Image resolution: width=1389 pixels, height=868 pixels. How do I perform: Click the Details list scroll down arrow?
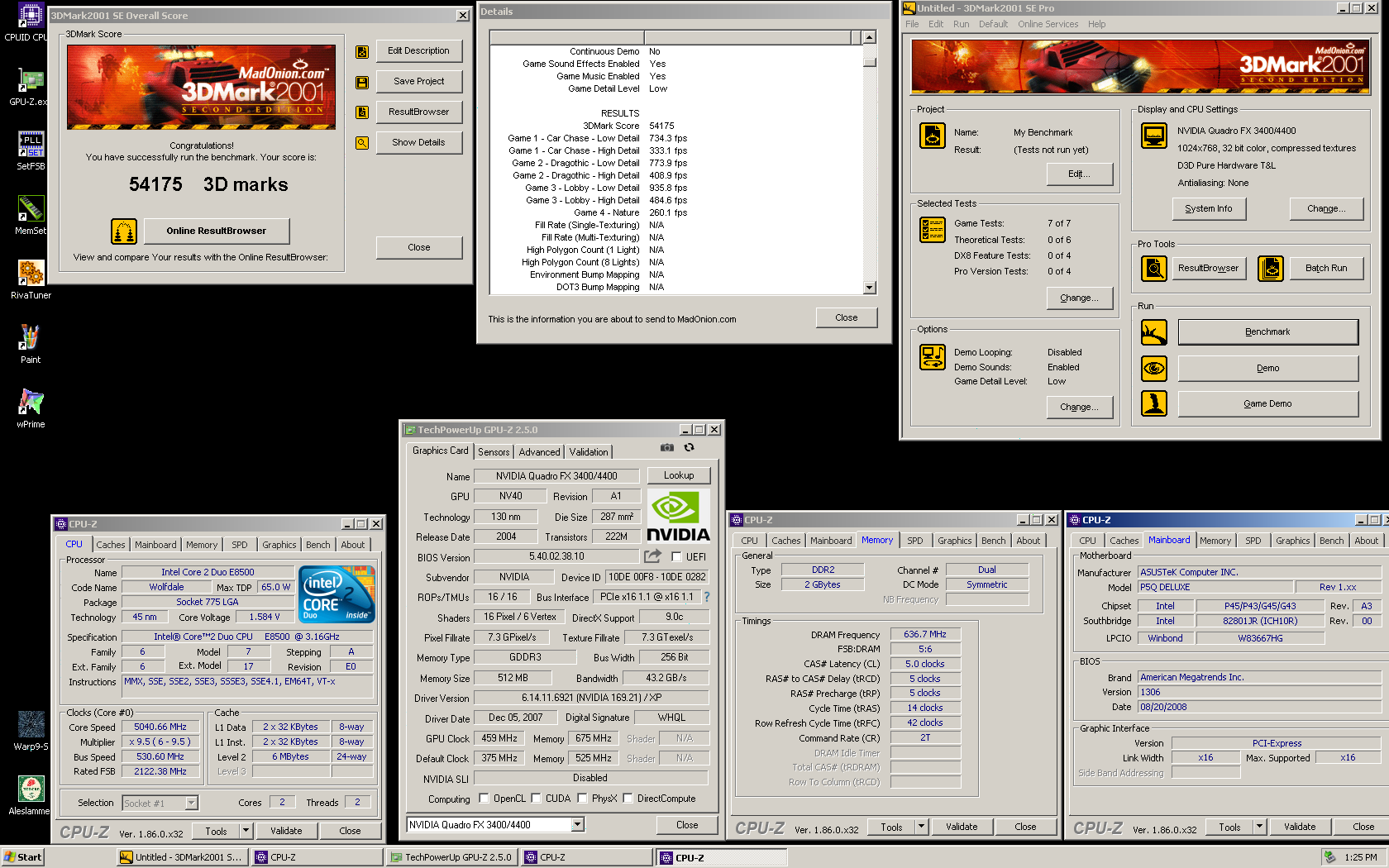(869, 288)
